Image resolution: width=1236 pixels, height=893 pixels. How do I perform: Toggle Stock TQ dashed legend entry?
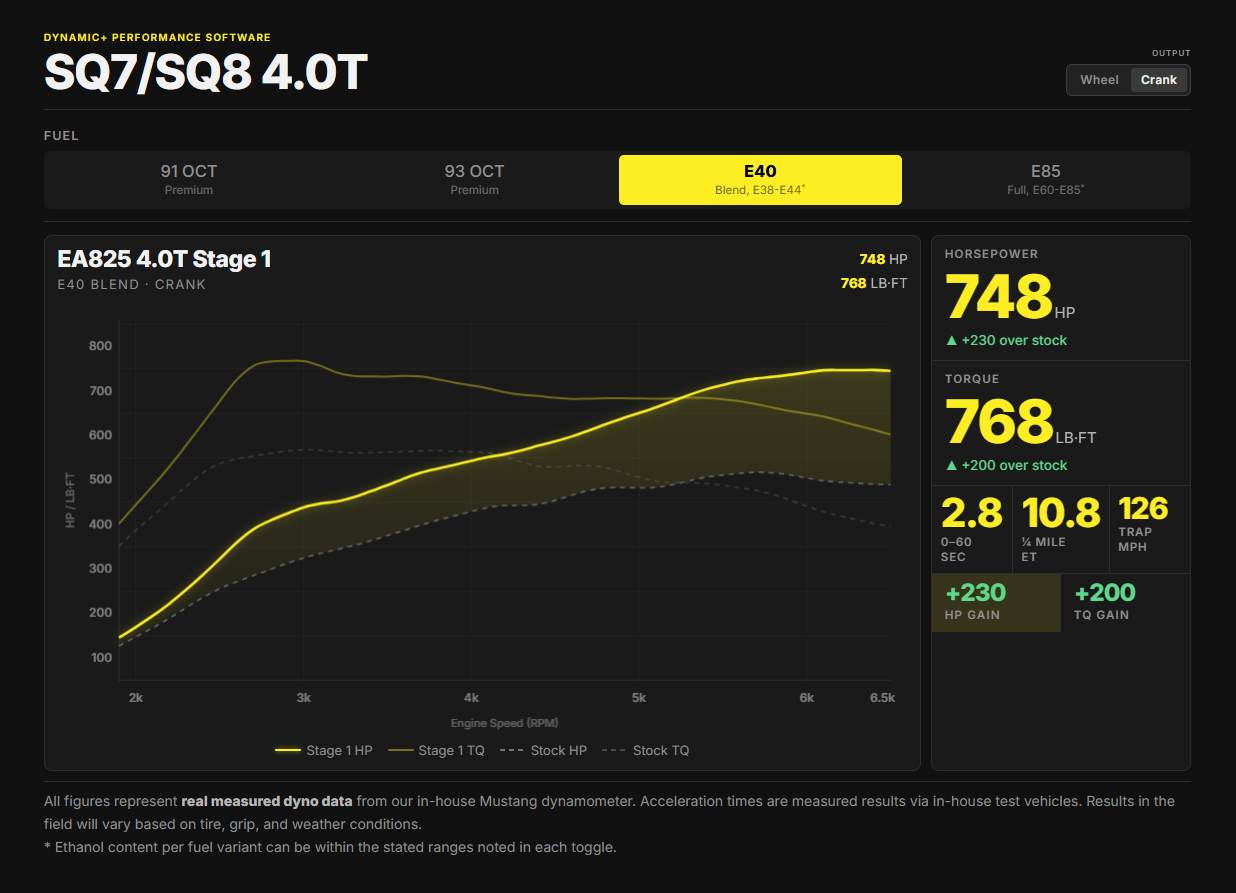point(645,750)
